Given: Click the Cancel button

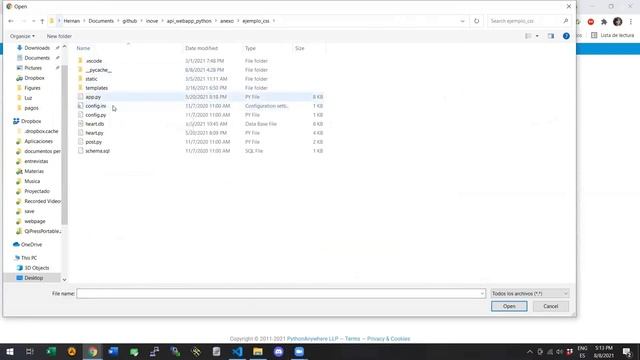Looking at the screenshot, I should [x=550, y=306].
